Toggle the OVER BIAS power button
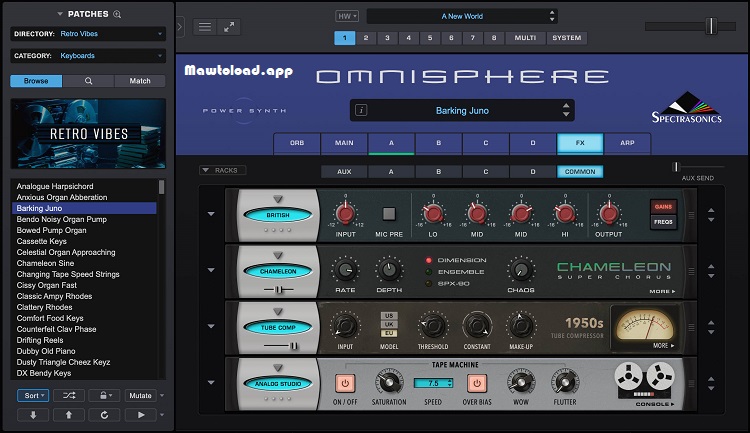The image size is (750, 433). click(x=476, y=383)
